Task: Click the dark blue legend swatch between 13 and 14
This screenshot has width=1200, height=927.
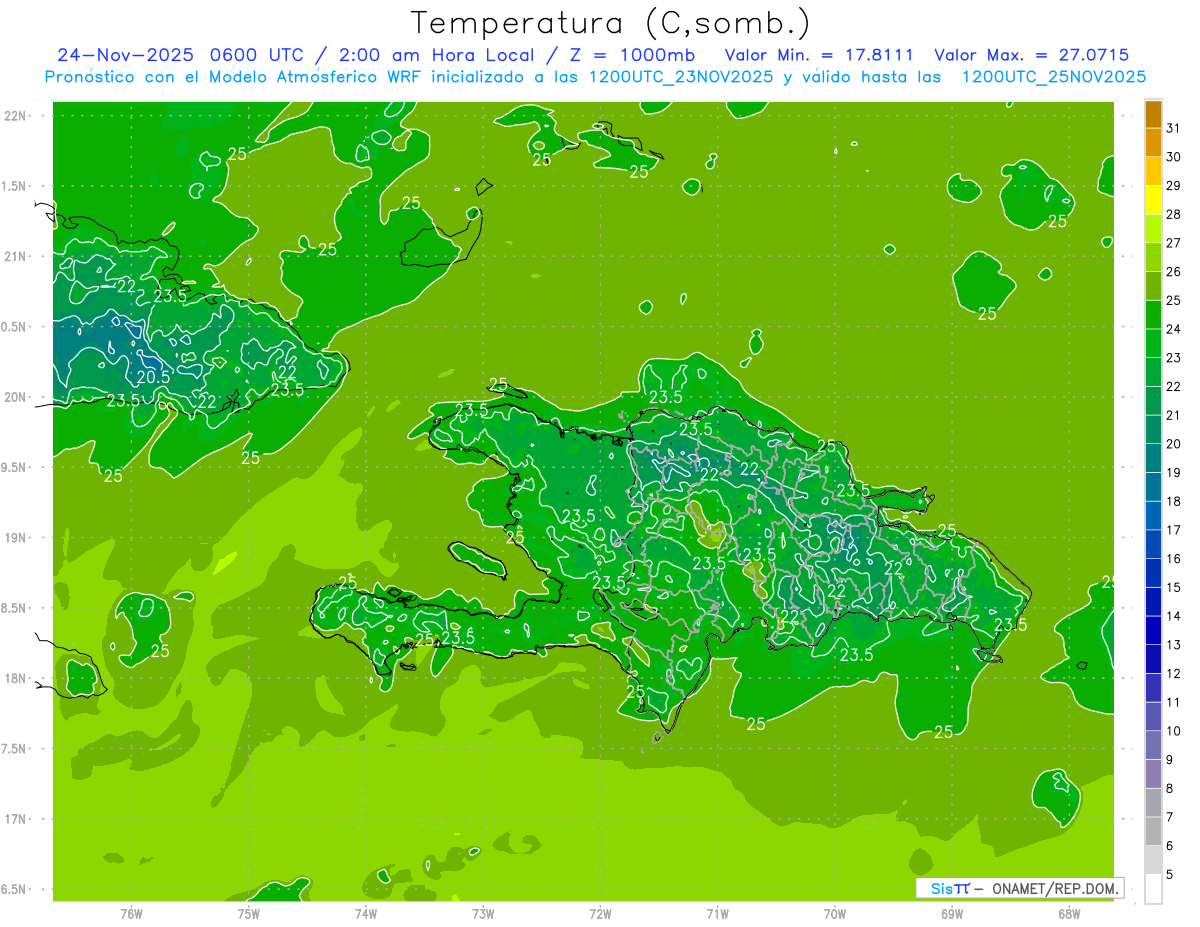Action: [x=1153, y=630]
